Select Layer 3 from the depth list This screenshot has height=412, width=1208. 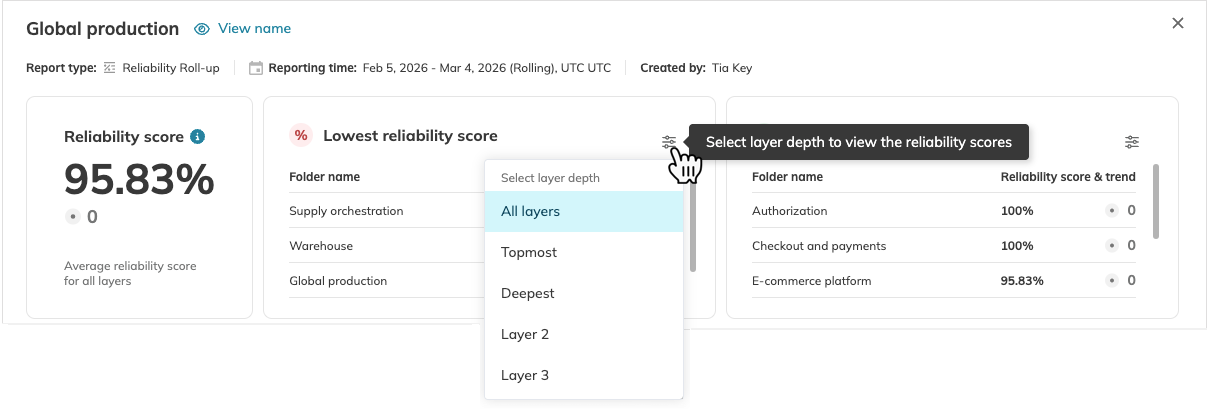(583, 375)
